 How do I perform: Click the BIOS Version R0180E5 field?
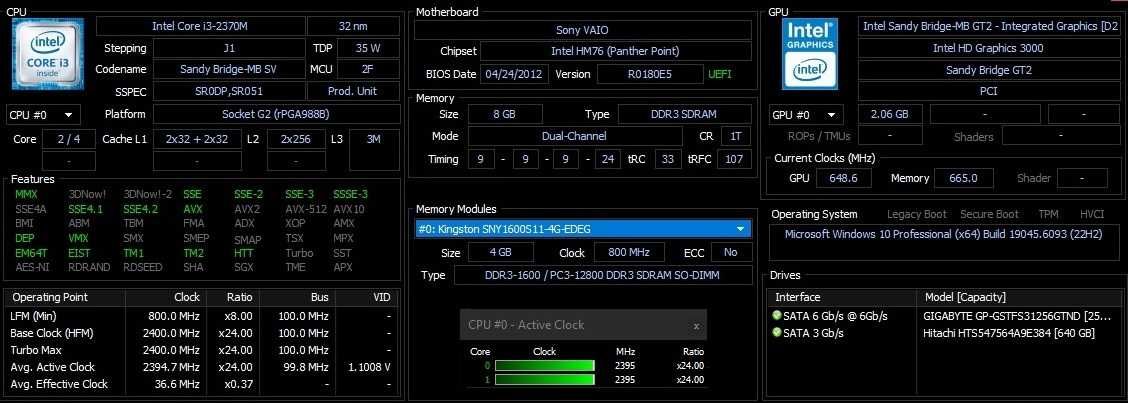[650, 74]
